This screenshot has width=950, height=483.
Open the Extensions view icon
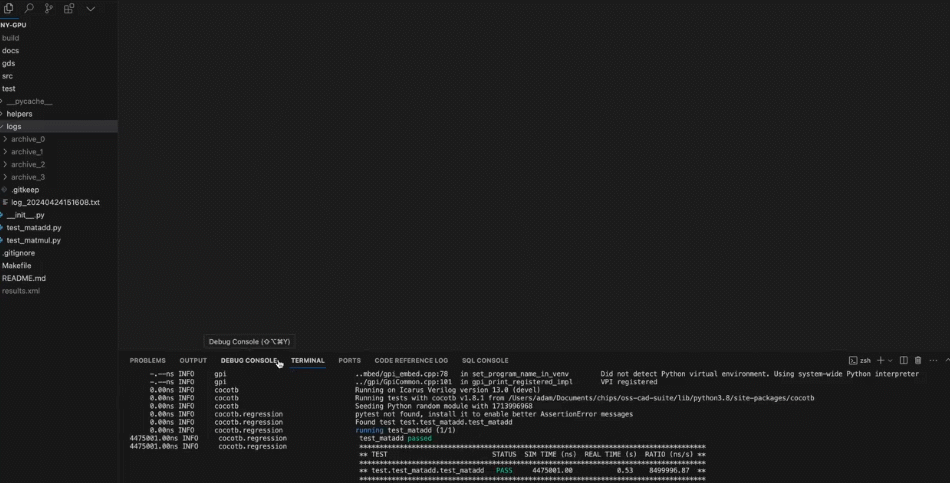(69, 8)
